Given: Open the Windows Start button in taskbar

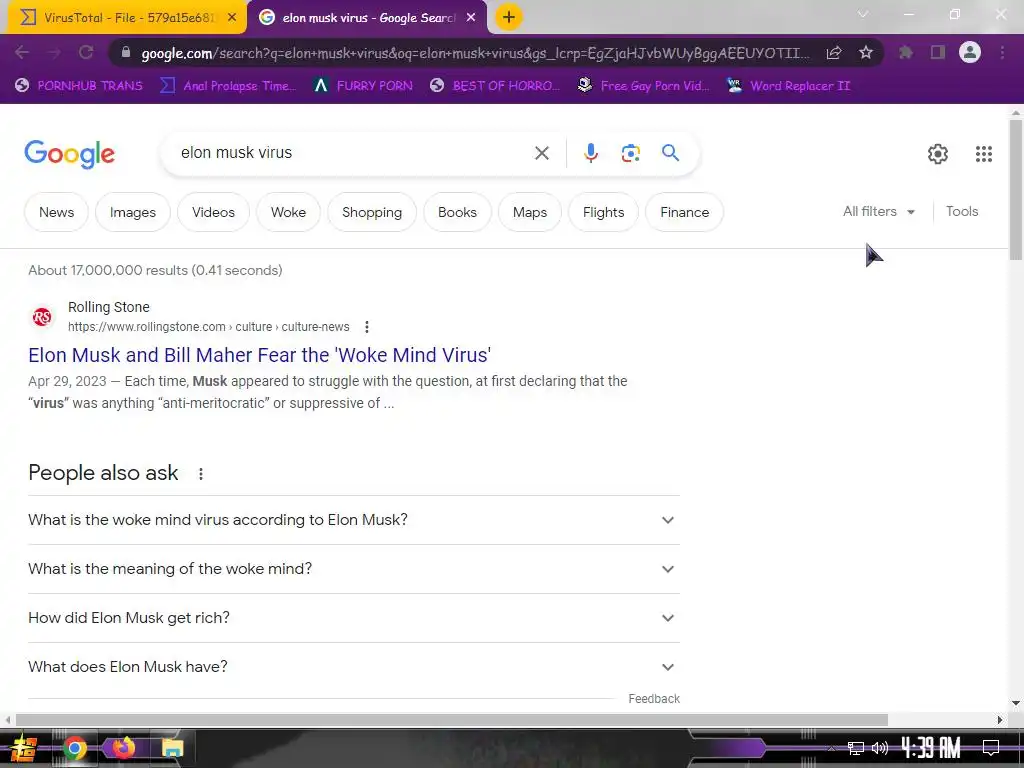Looking at the screenshot, I should (x=24, y=748).
